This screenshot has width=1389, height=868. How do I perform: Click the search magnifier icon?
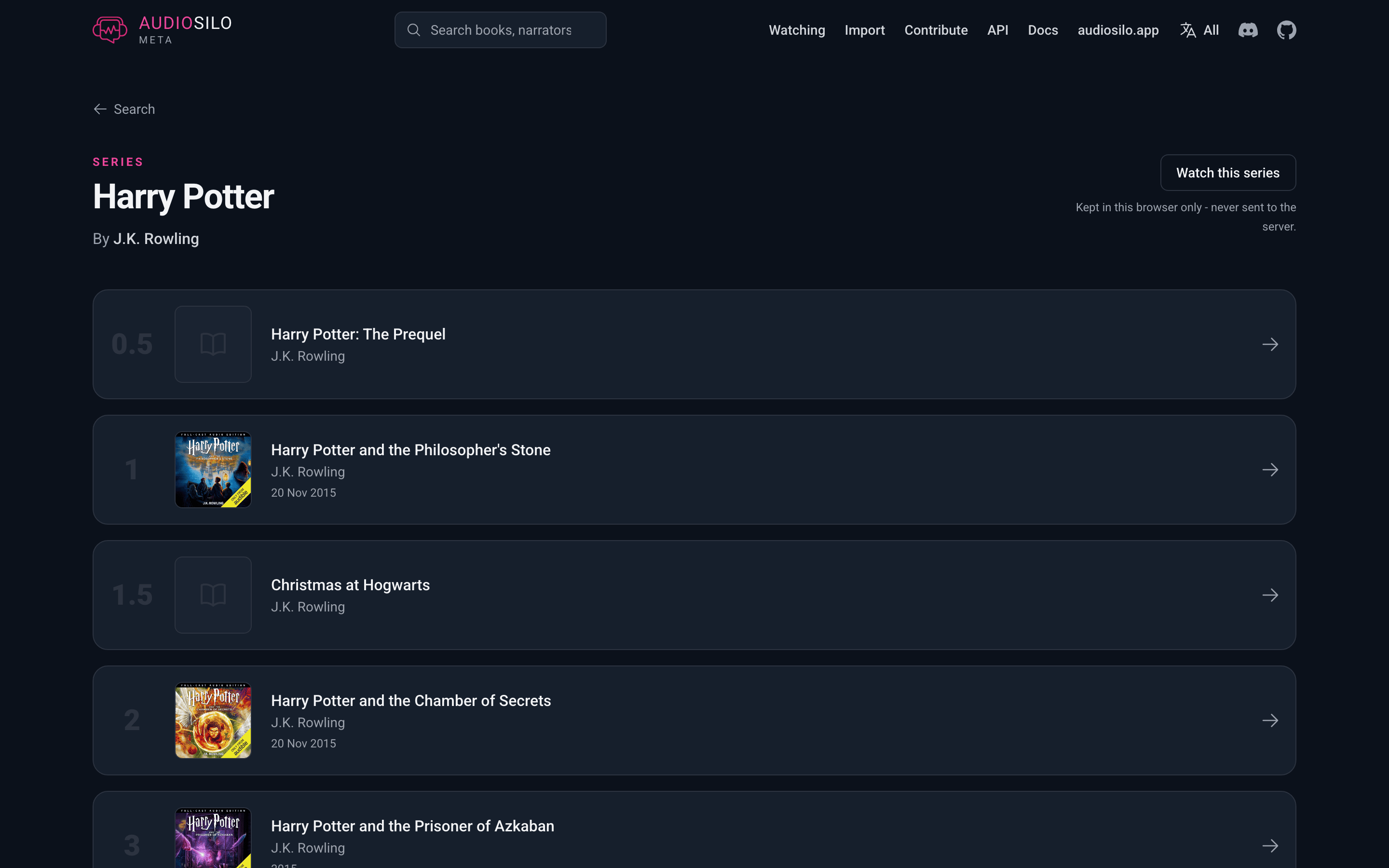[414, 30]
